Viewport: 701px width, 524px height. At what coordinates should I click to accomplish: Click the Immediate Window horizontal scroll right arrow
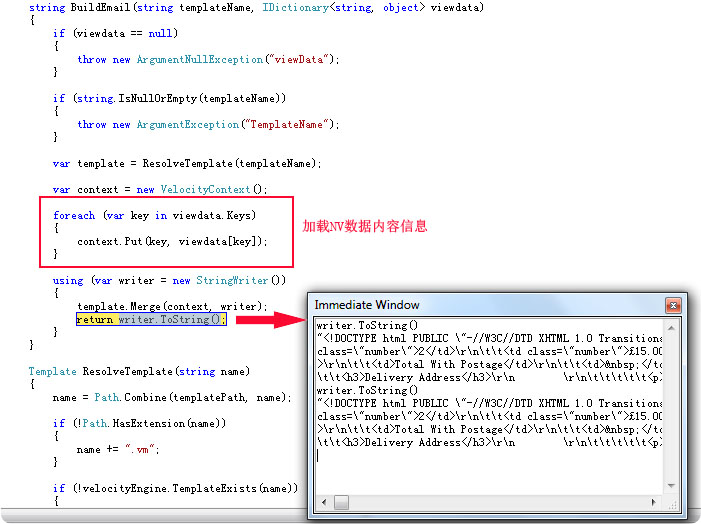[653, 502]
